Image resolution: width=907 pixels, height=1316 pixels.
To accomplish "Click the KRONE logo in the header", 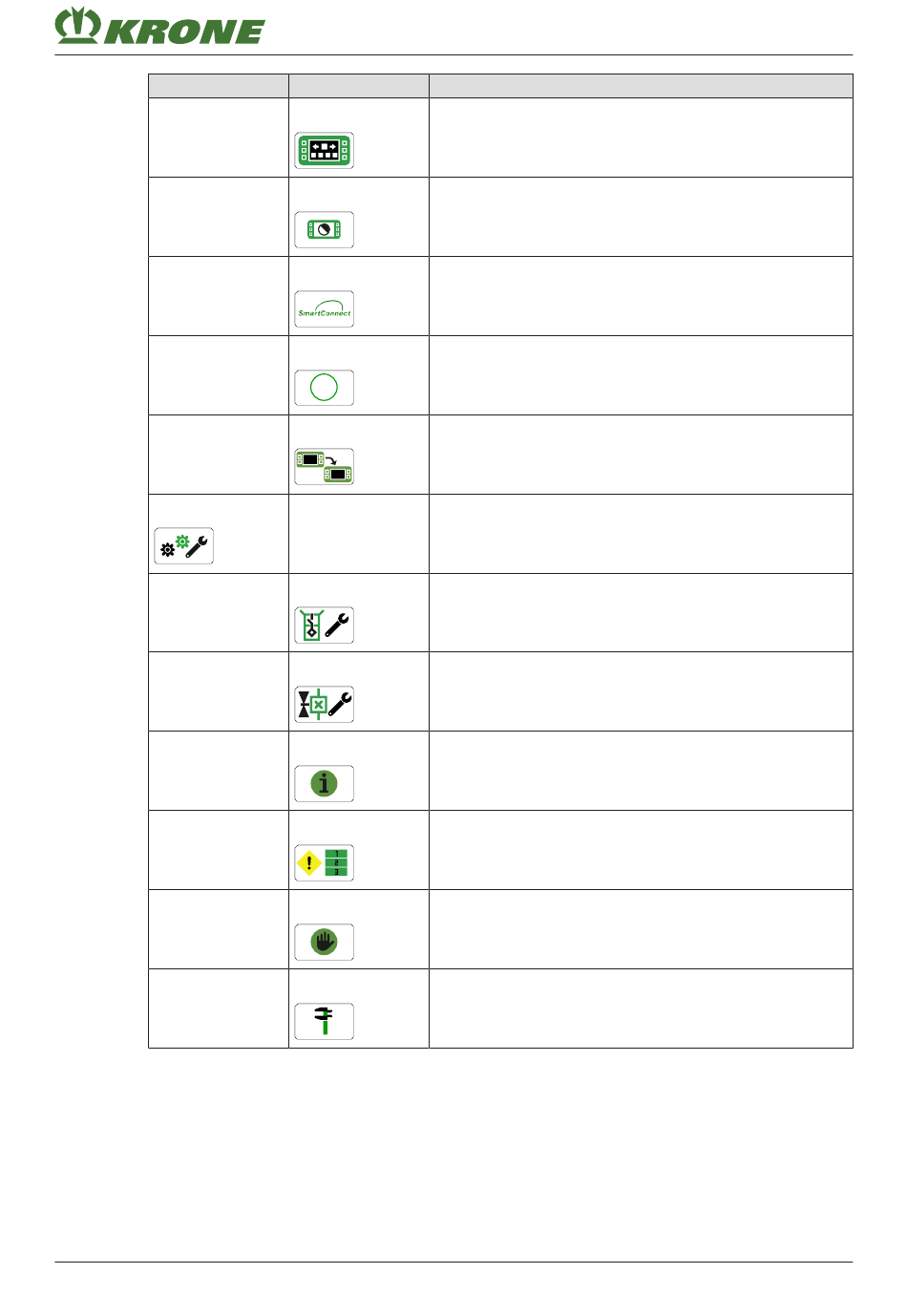I will point(159,27).
